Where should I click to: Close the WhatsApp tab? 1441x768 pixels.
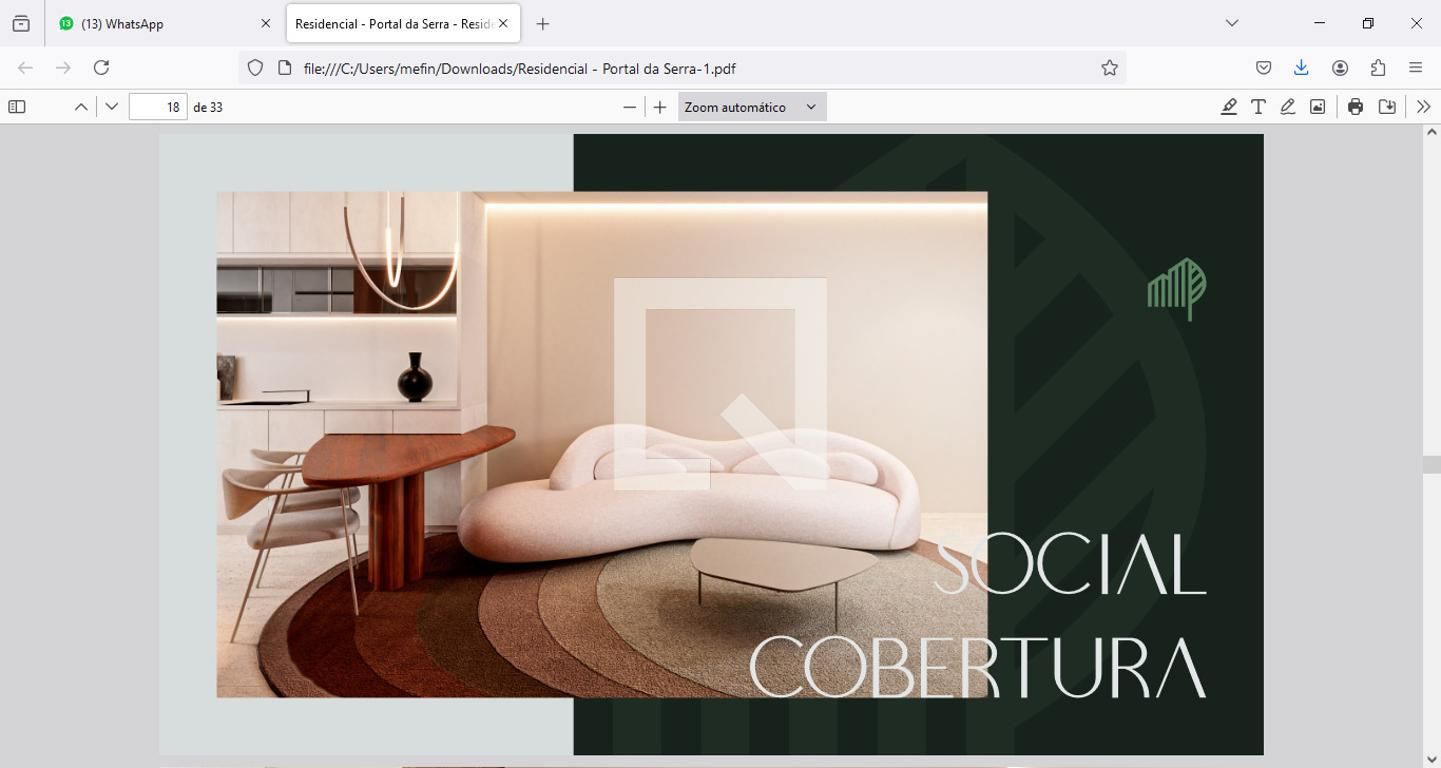[265, 23]
